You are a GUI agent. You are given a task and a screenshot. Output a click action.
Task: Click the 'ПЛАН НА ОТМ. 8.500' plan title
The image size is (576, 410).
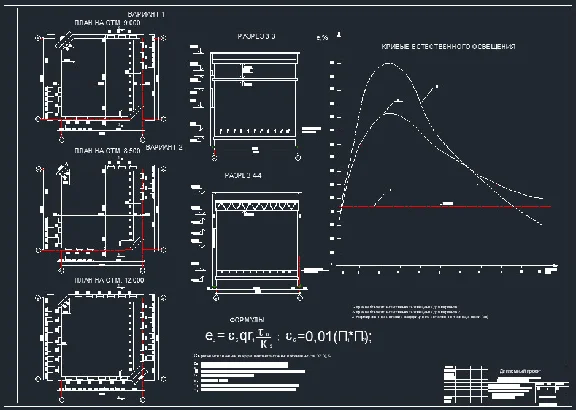coord(107,151)
